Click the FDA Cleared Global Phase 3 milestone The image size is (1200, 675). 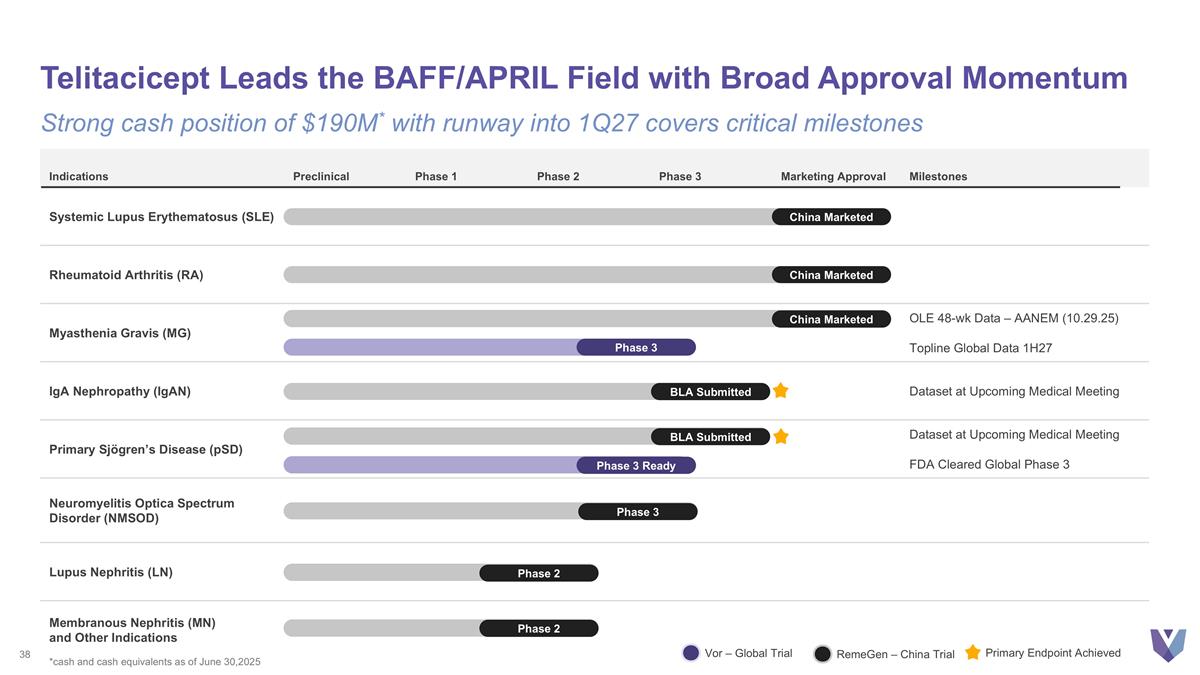tap(989, 464)
